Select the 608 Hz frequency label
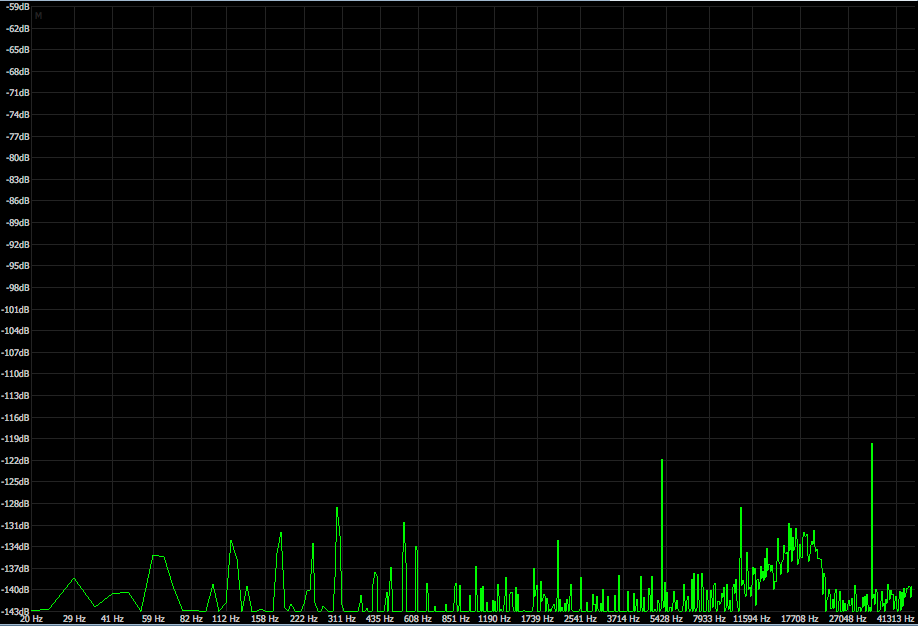This screenshot has width=918, height=626. point(417,618)
